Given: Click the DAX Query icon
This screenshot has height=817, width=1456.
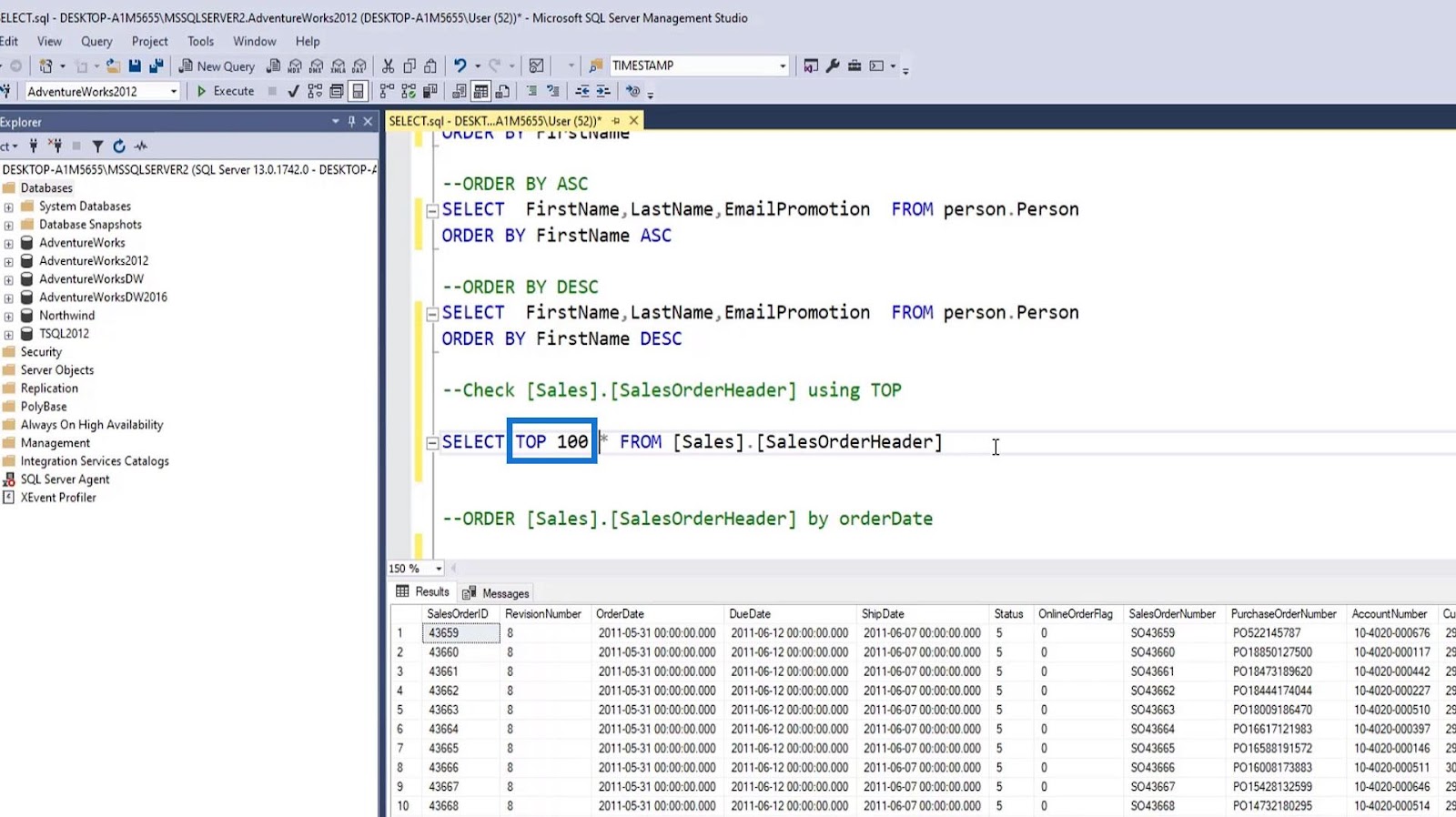Looking at the screenshot, I should point(359,66).
